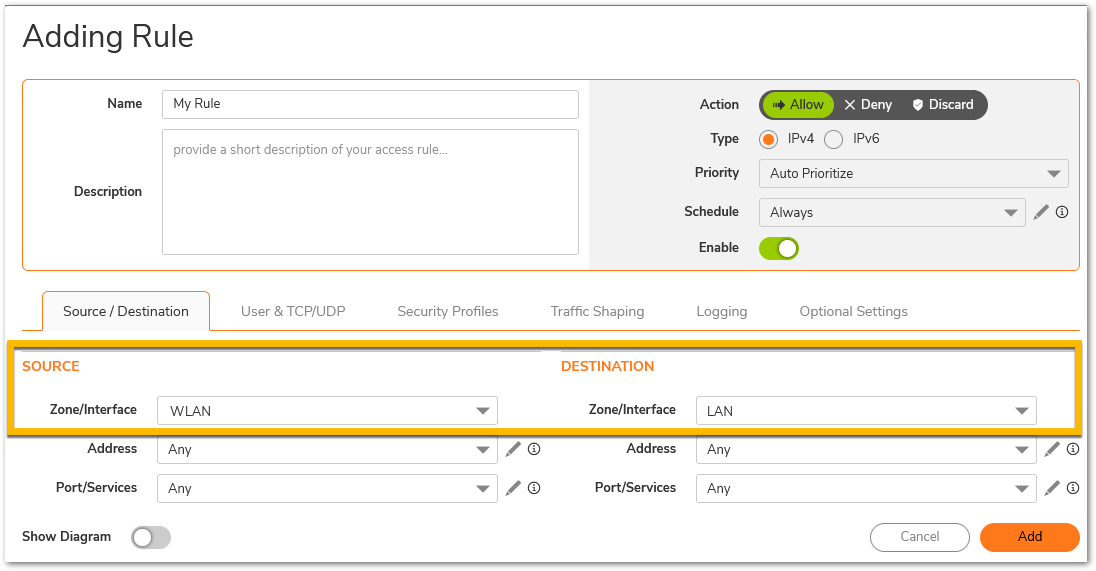
Task: Edit Source Port/Services with the pencil icon
Action: click(x=513, y=488)
